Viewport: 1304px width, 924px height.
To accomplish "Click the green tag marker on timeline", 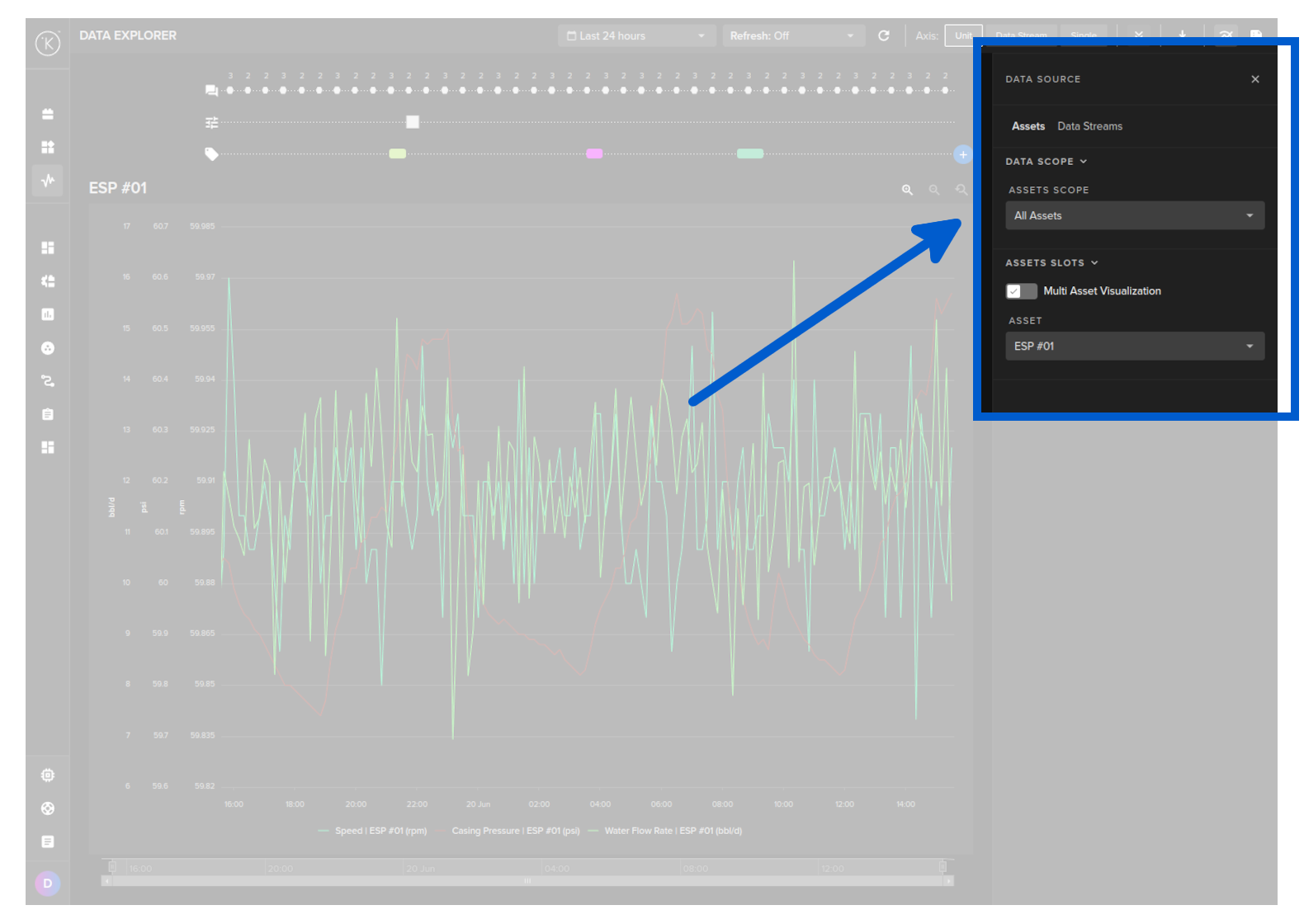I will pos(397,153).
